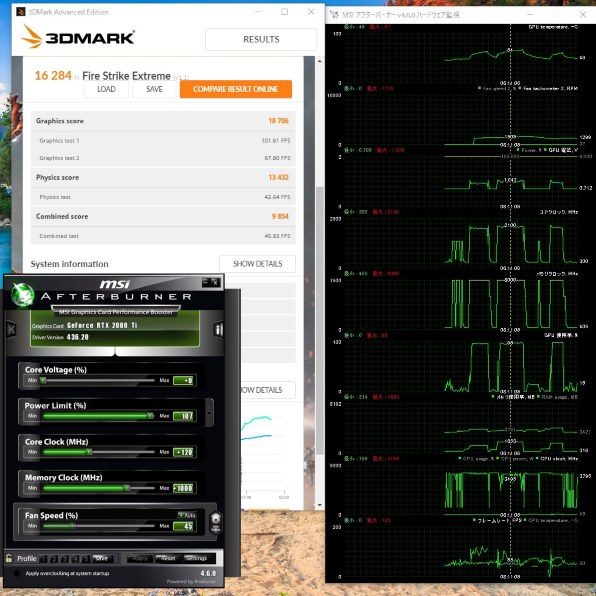The height and width of the screenshot is (596, 596).
Task: Click the GeForce RTX 2080 Ti label
Action: pyautogui.click(x=102, y=326)
